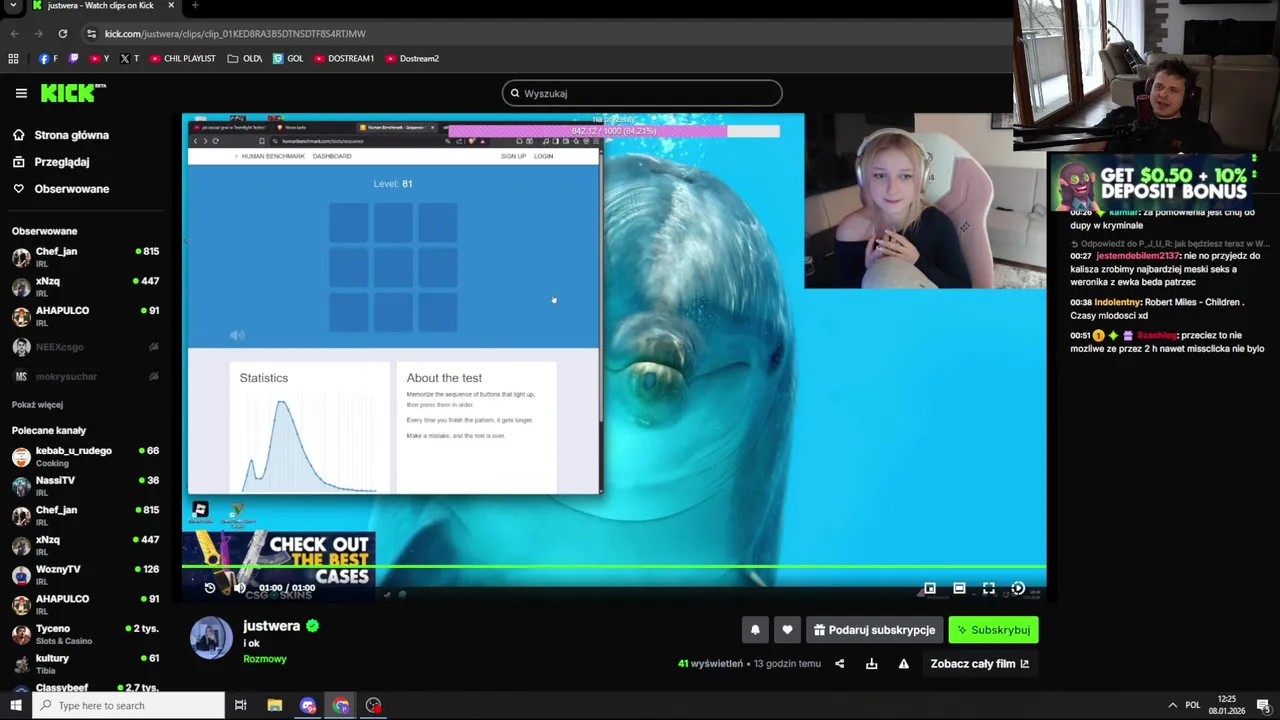Go back with the browser back arrow
The width and height of the screenshot is (1280, 720).
click(x=14, y=34)
